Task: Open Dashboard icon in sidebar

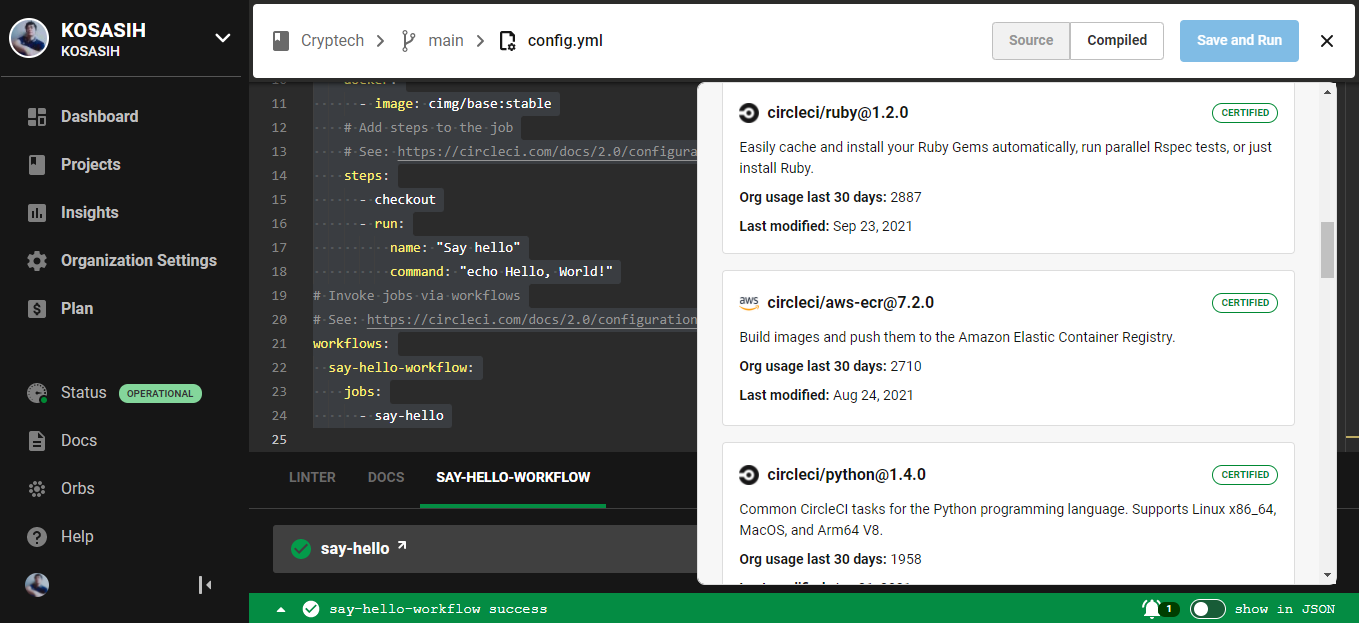Action: [x=37, y=117]
